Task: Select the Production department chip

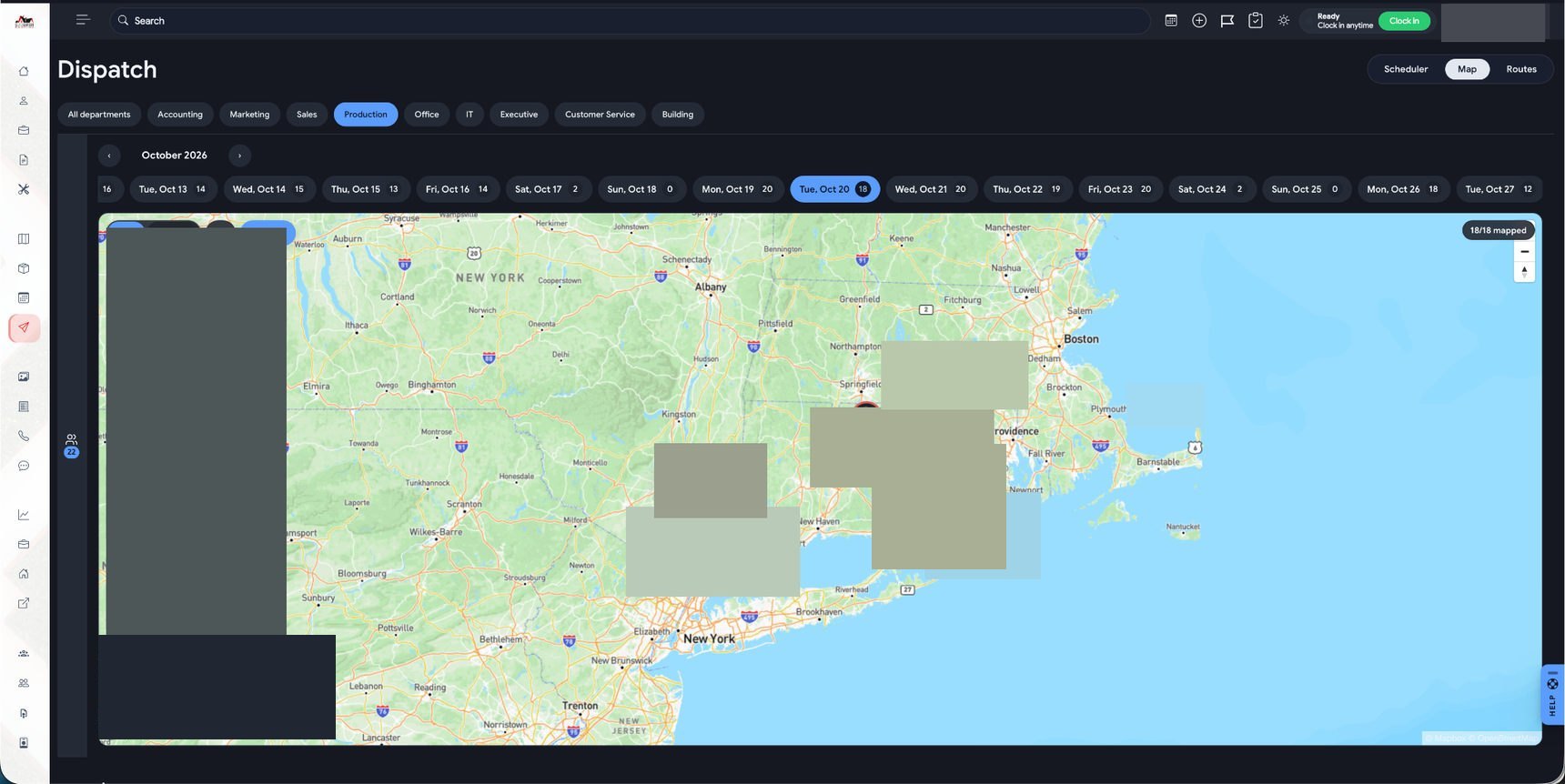Action: point(366,115)
